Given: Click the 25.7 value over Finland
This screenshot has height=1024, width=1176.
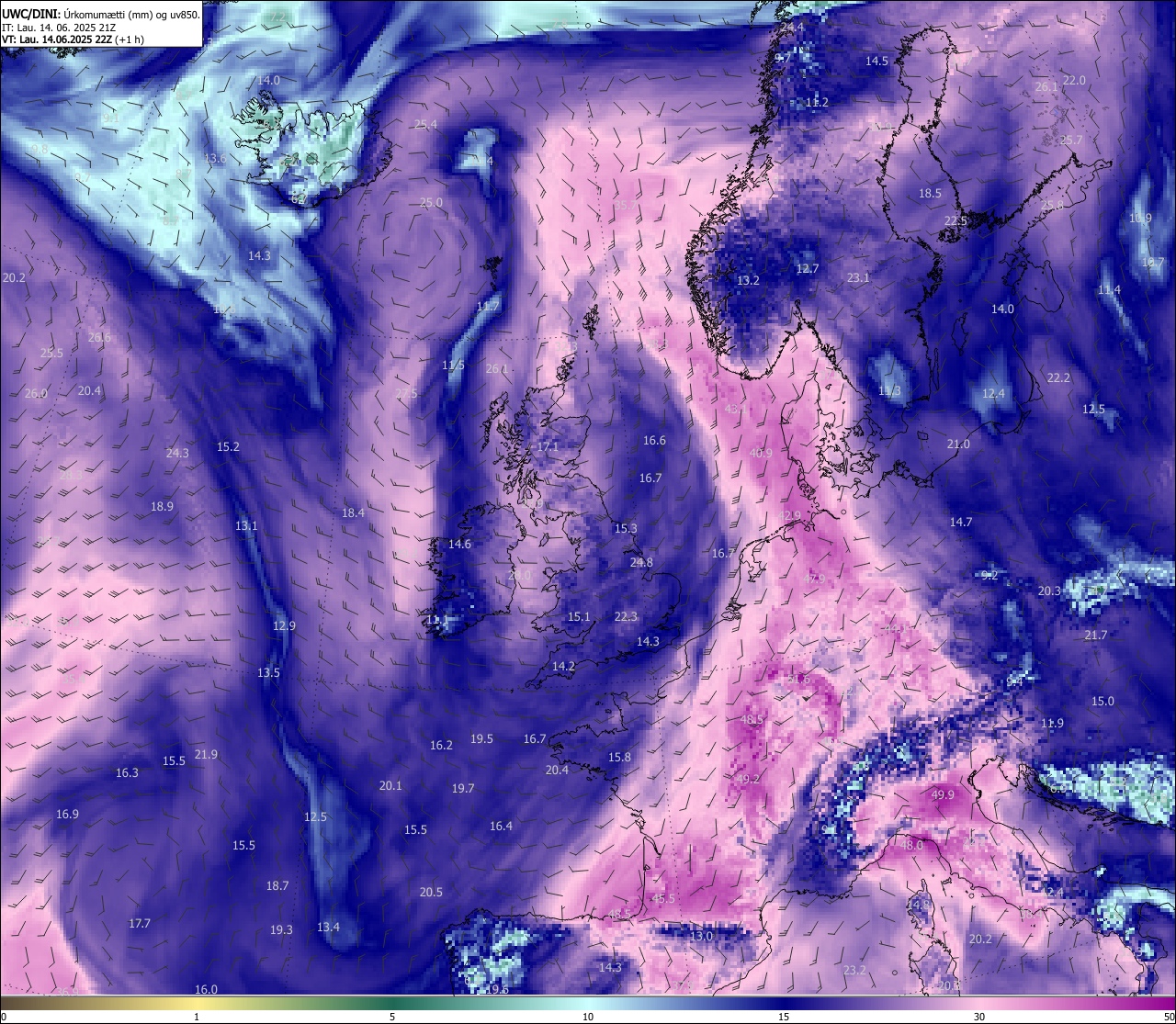Looking at the screenshot, I should [1071, 141].
